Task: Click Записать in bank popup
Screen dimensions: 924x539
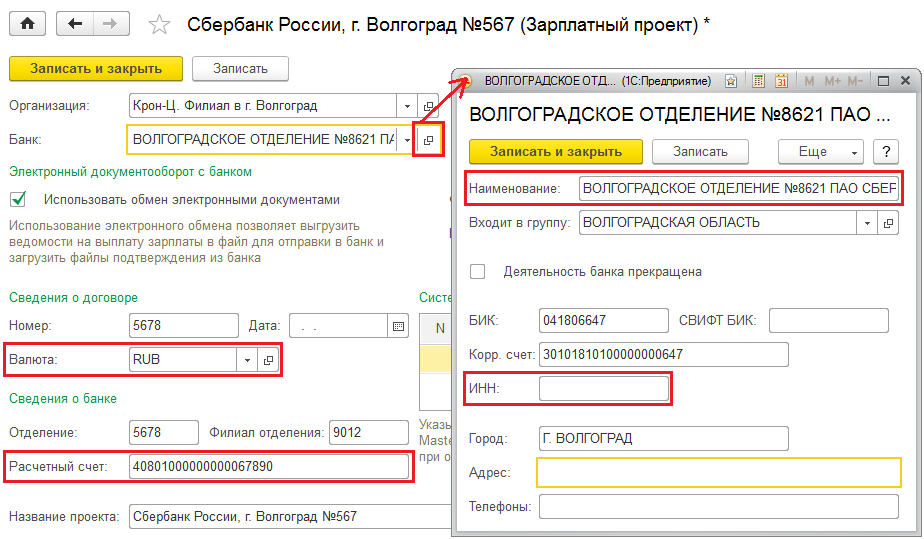Action: (x=700, y=152)
